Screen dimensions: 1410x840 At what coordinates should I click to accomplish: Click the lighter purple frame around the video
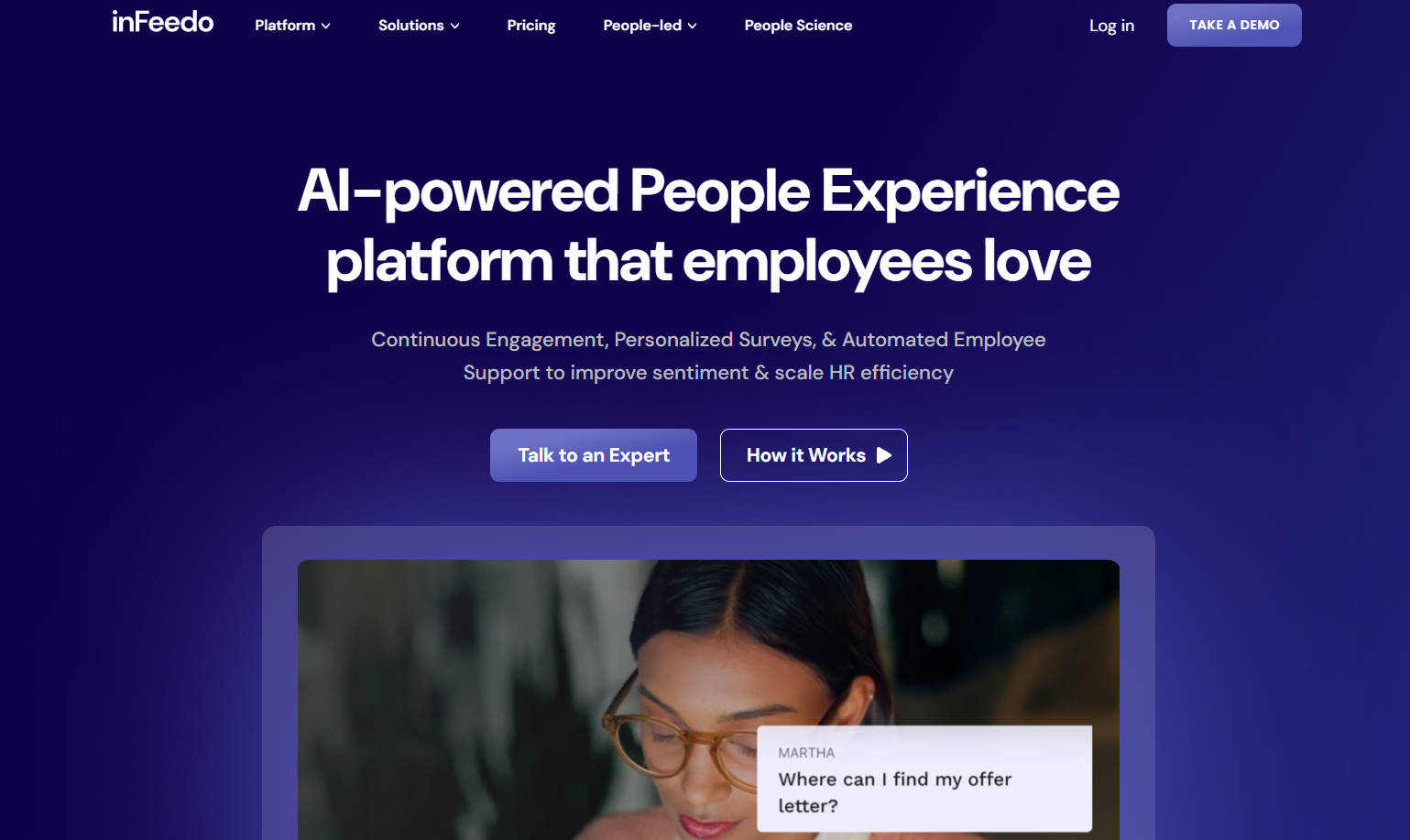tap(708, 542)
